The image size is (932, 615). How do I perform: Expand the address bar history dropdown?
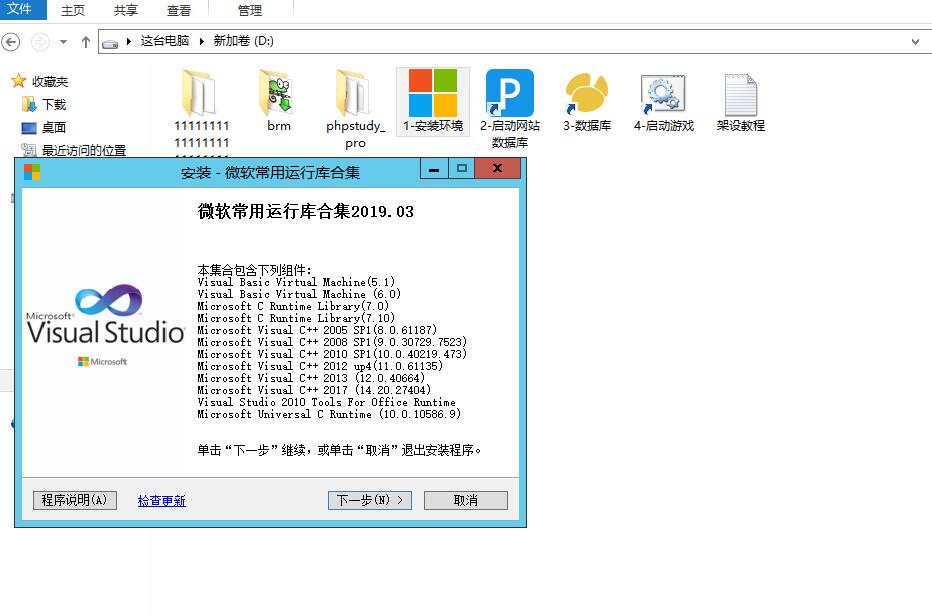click(x=916, y=42)
